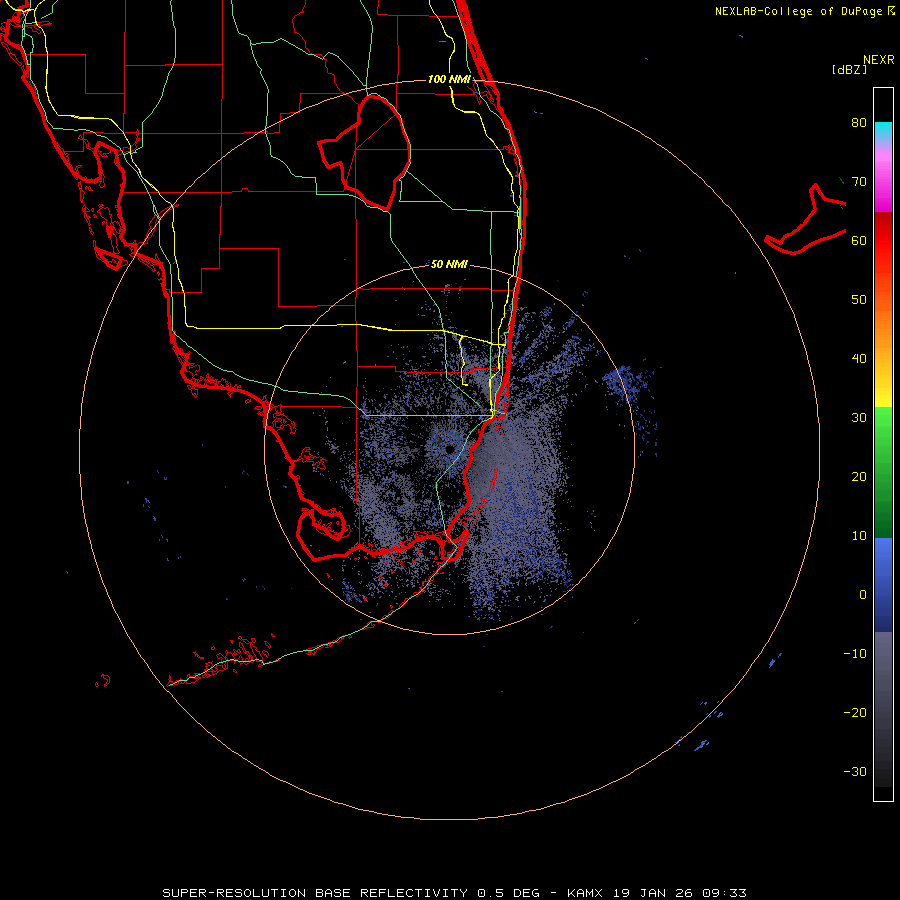The width and height of the screenshot is (900, 900).
Task: Click the 50 NMI range ring label
Action: [x=449, y=264]
